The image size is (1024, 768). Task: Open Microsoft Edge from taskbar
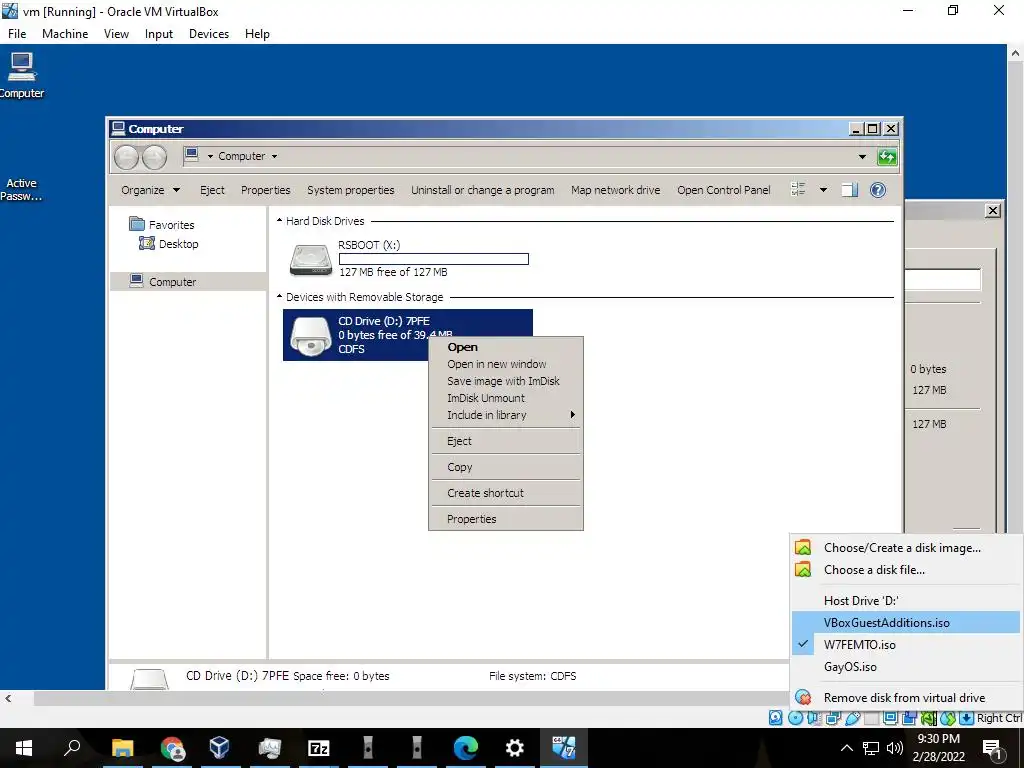click(x=465, y=748)
